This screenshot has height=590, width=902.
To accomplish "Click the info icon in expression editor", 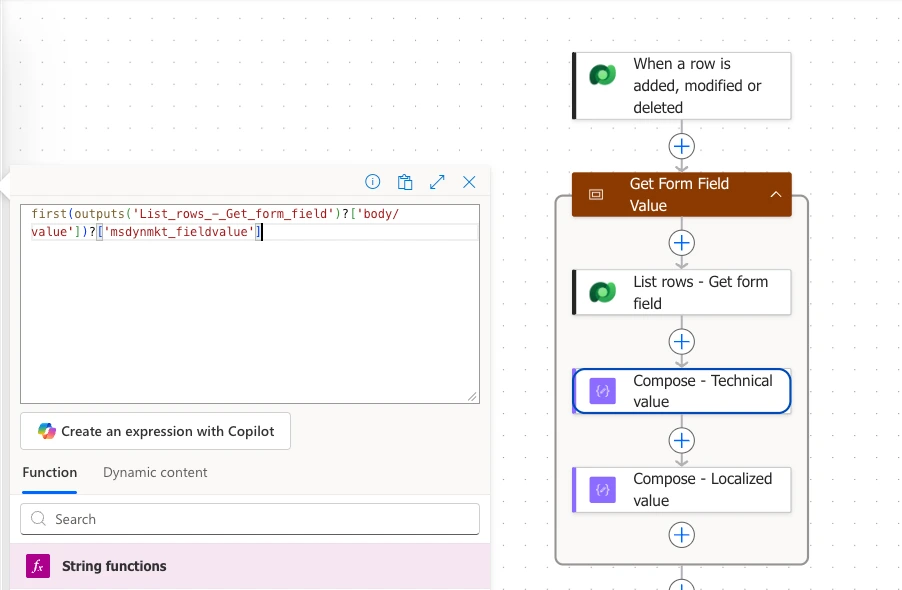I will point(373,182).
